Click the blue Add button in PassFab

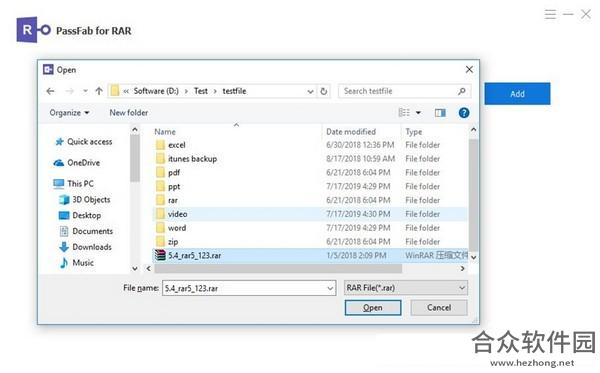coord(517,94)
